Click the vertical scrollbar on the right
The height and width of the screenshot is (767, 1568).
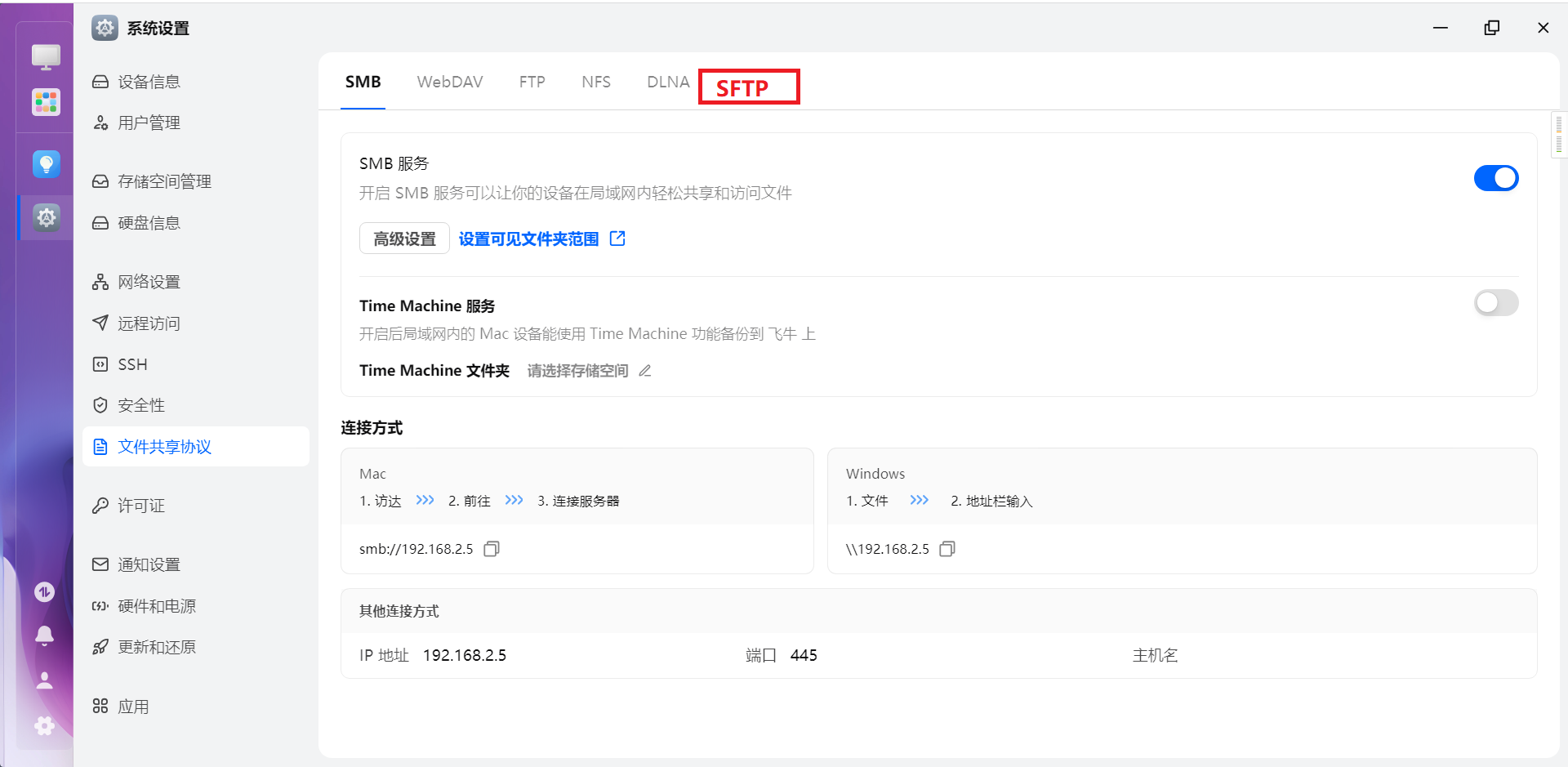pos(1558,135)
